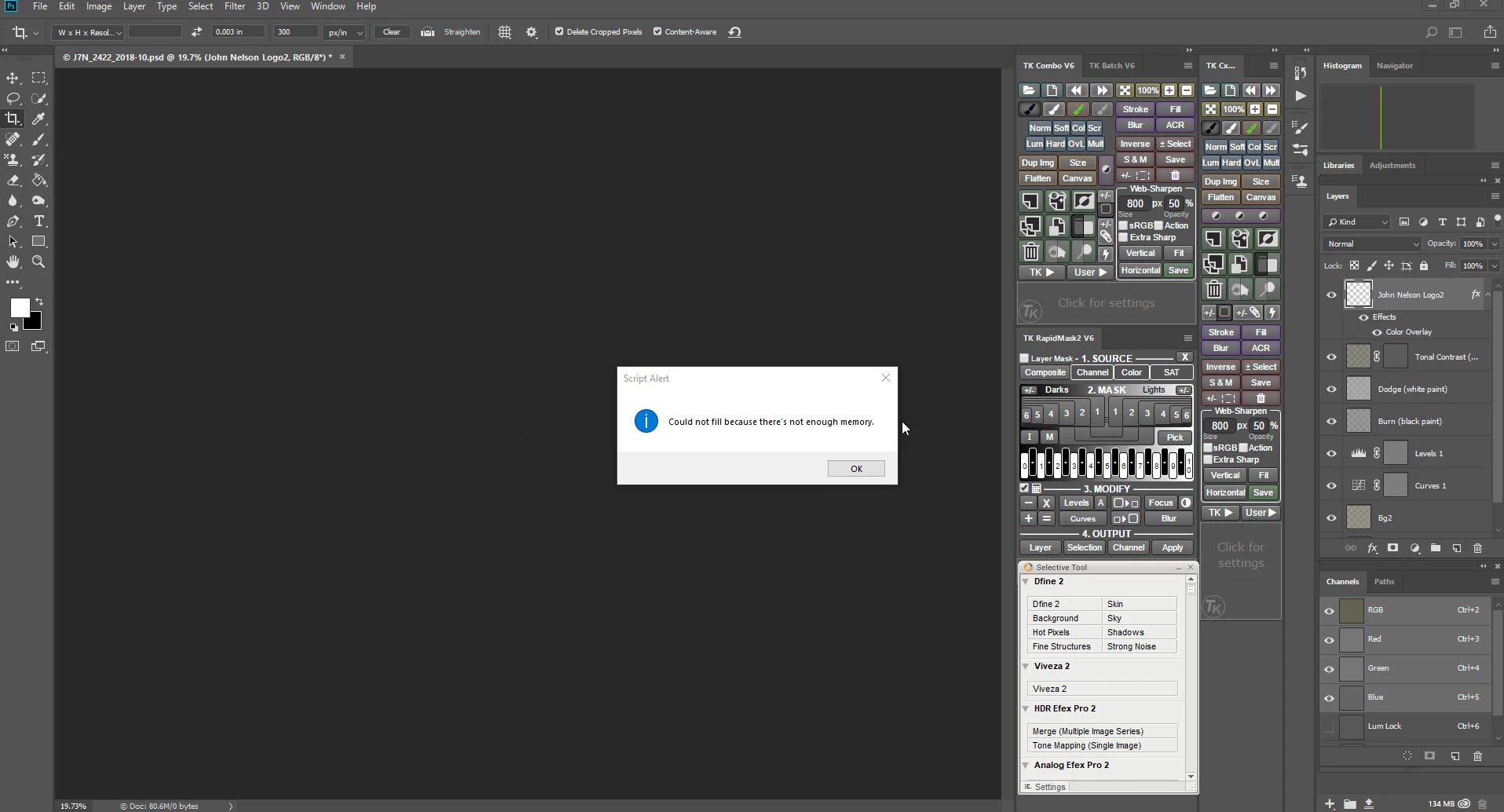Hide the Levels 1 layer
Image resolution: width=1504 pixels, height=812 pixels.
pyautogui.click(x=1331, y=454)
